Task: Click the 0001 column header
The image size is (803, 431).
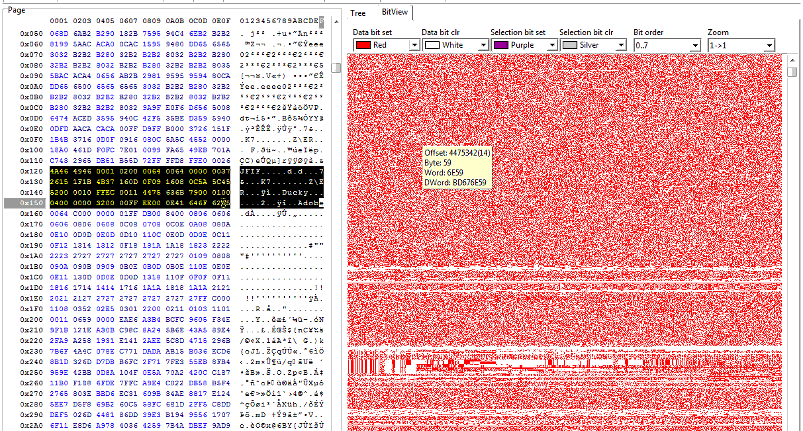Action: click(58, 21)
